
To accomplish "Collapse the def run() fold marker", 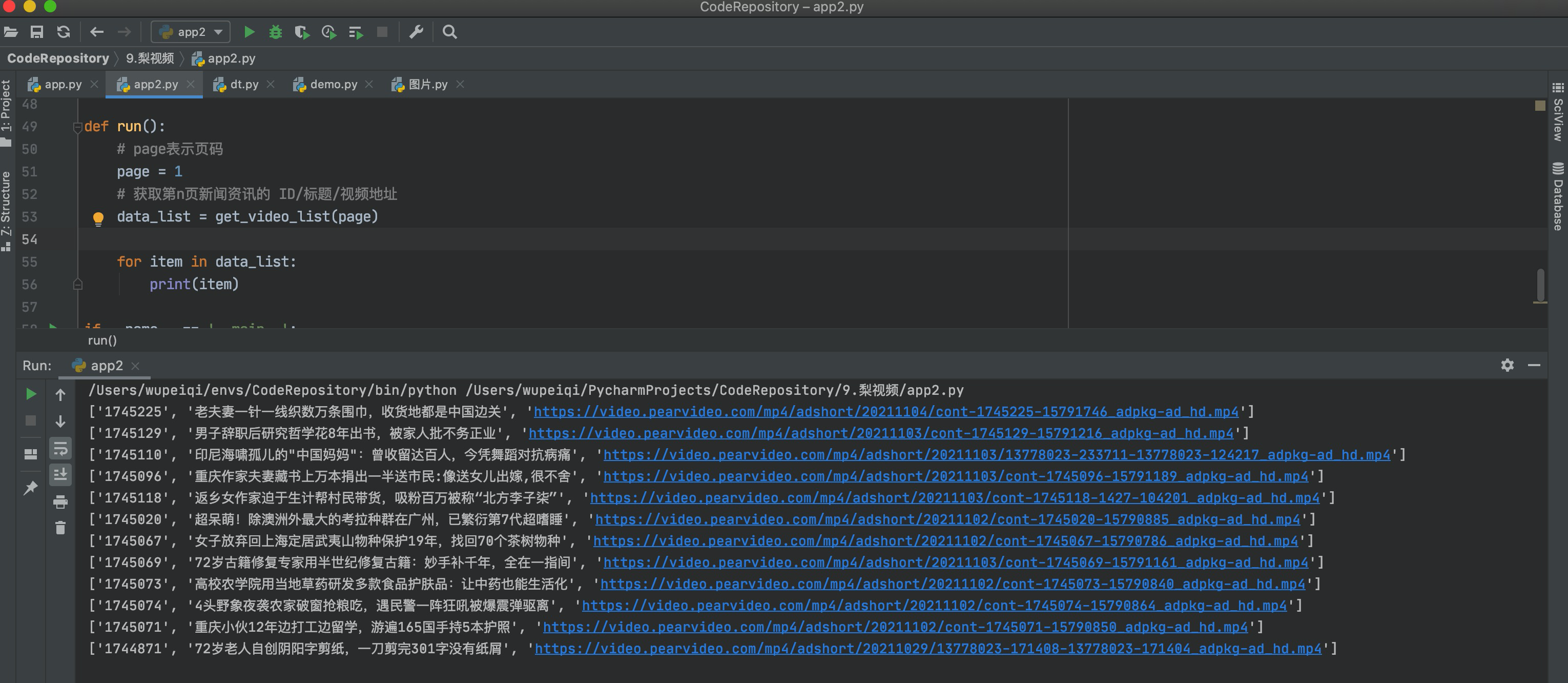I will (77, 127).
